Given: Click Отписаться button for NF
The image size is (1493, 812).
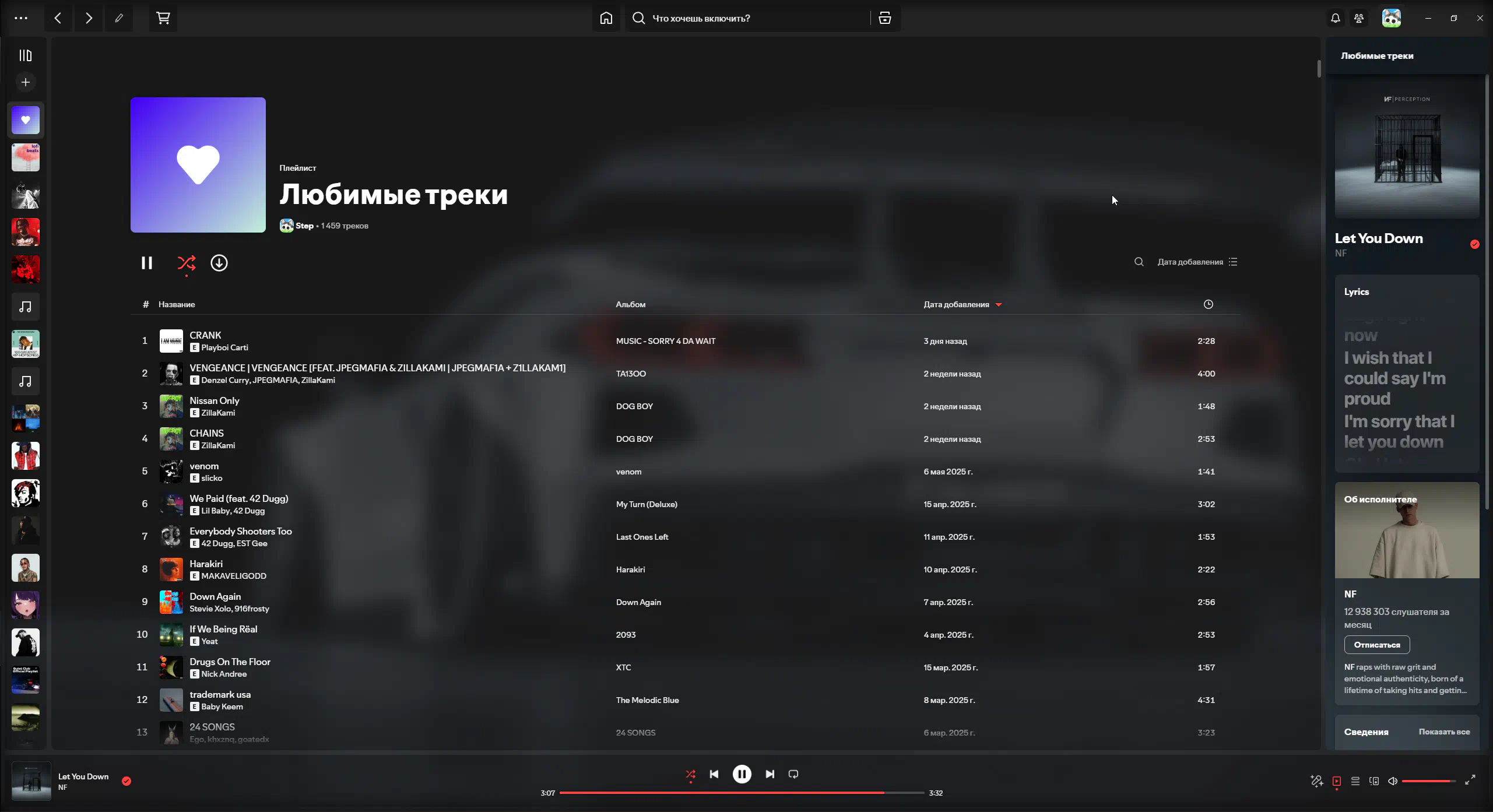Looking at the screenshot, I should (x=1377, y=645).
